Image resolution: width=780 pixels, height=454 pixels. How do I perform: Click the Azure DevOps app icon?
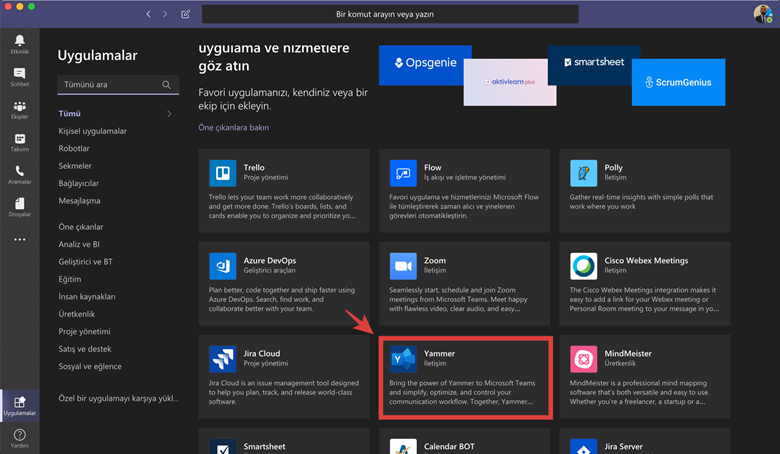[x=222, y=266]
